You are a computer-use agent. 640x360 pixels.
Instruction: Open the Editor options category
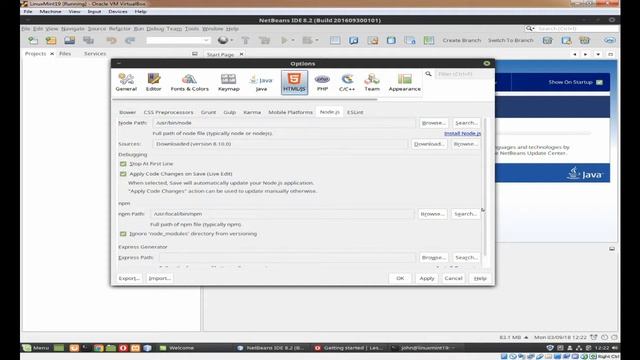point(154,82)
